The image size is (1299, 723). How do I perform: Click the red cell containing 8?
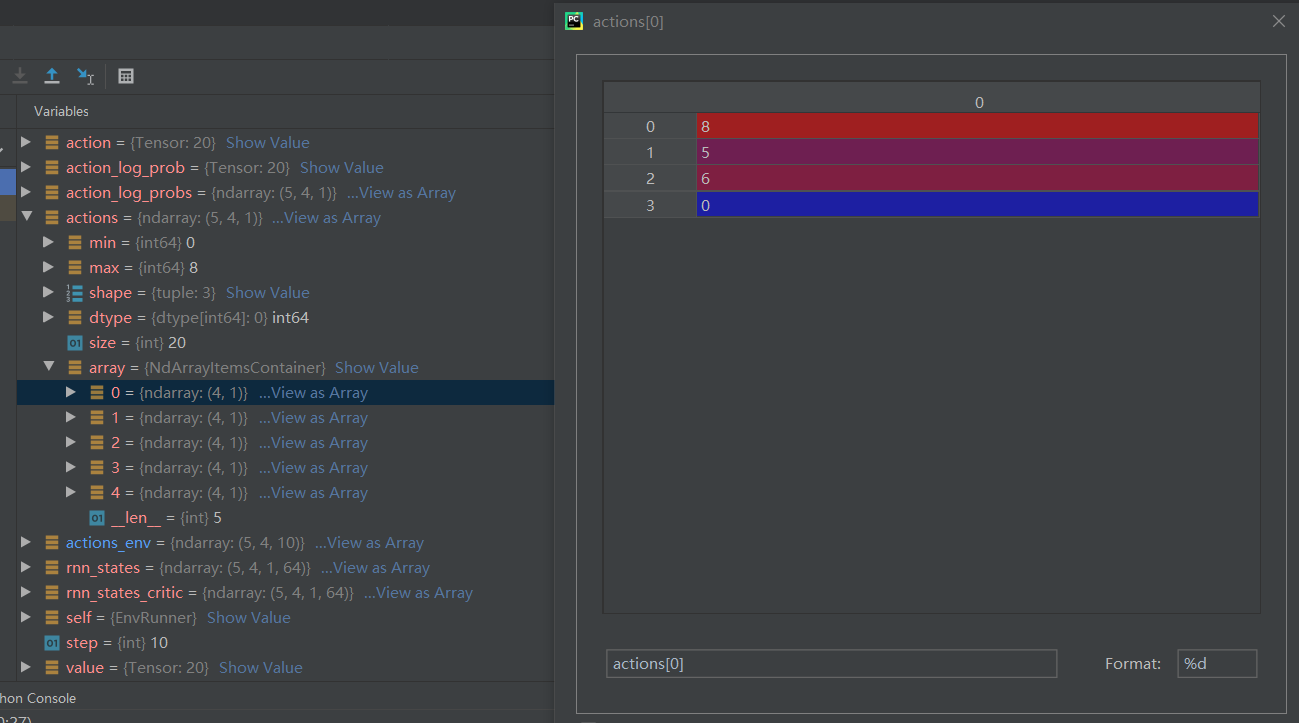tap(977, 126)
